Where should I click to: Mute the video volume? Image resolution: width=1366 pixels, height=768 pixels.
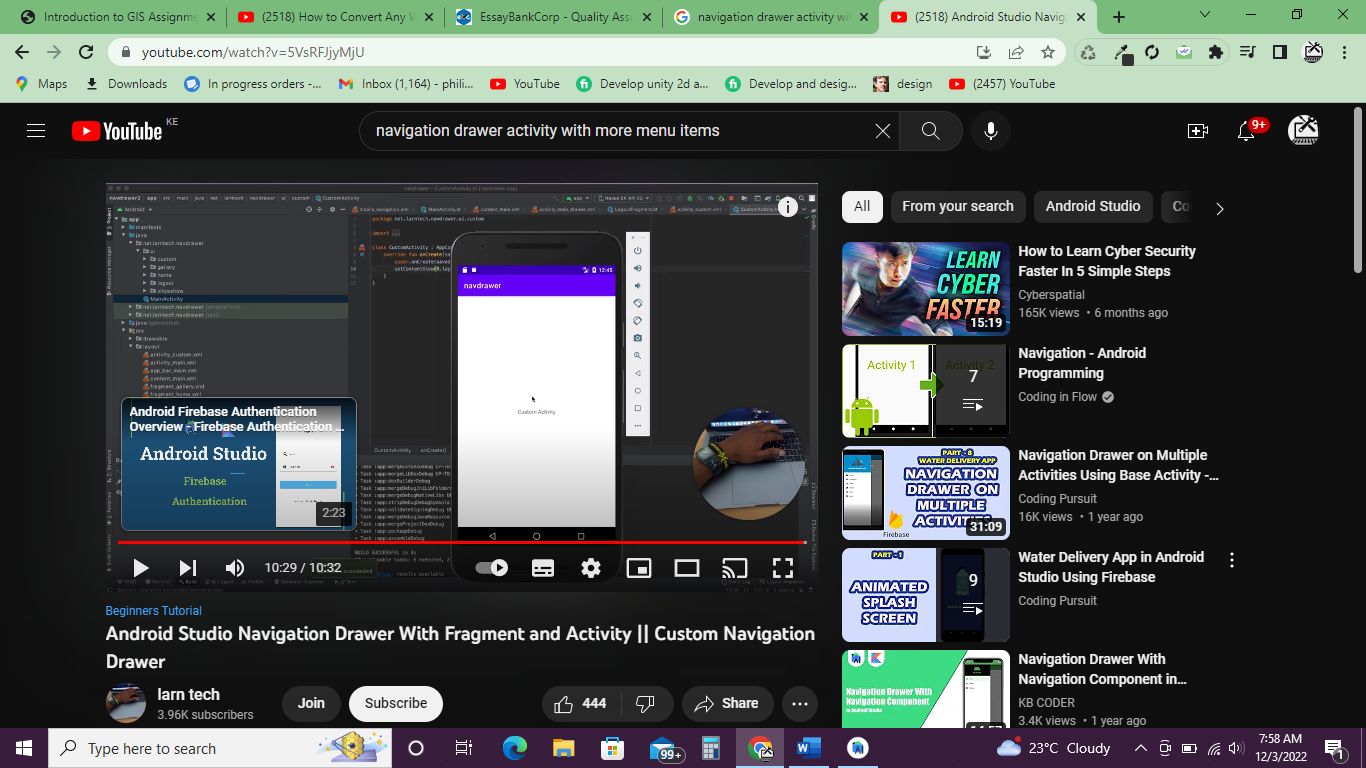tap(234, 568)
